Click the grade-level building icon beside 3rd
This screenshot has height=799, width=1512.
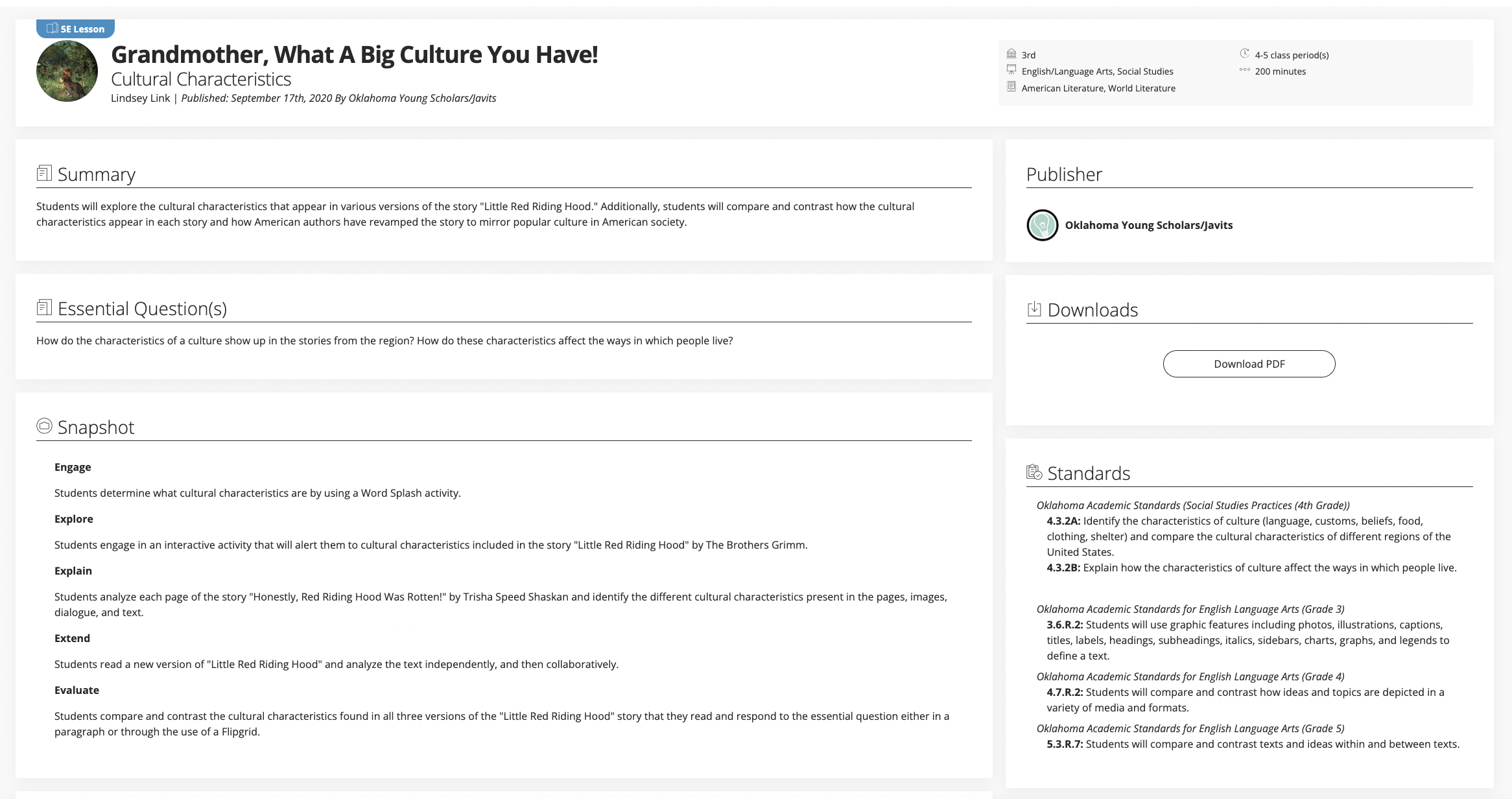coord(1011,54)
